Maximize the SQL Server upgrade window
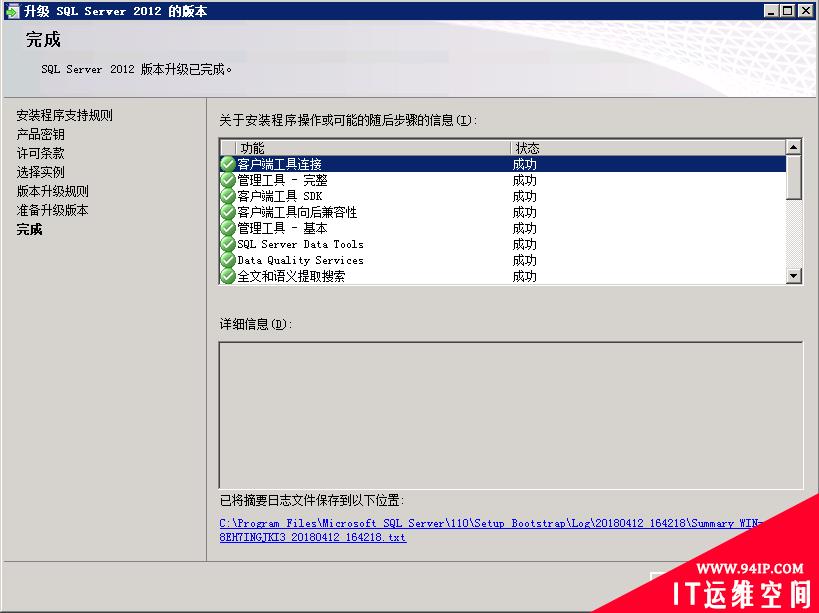Viewport: 819px width, 613px height. pos(788,11)
